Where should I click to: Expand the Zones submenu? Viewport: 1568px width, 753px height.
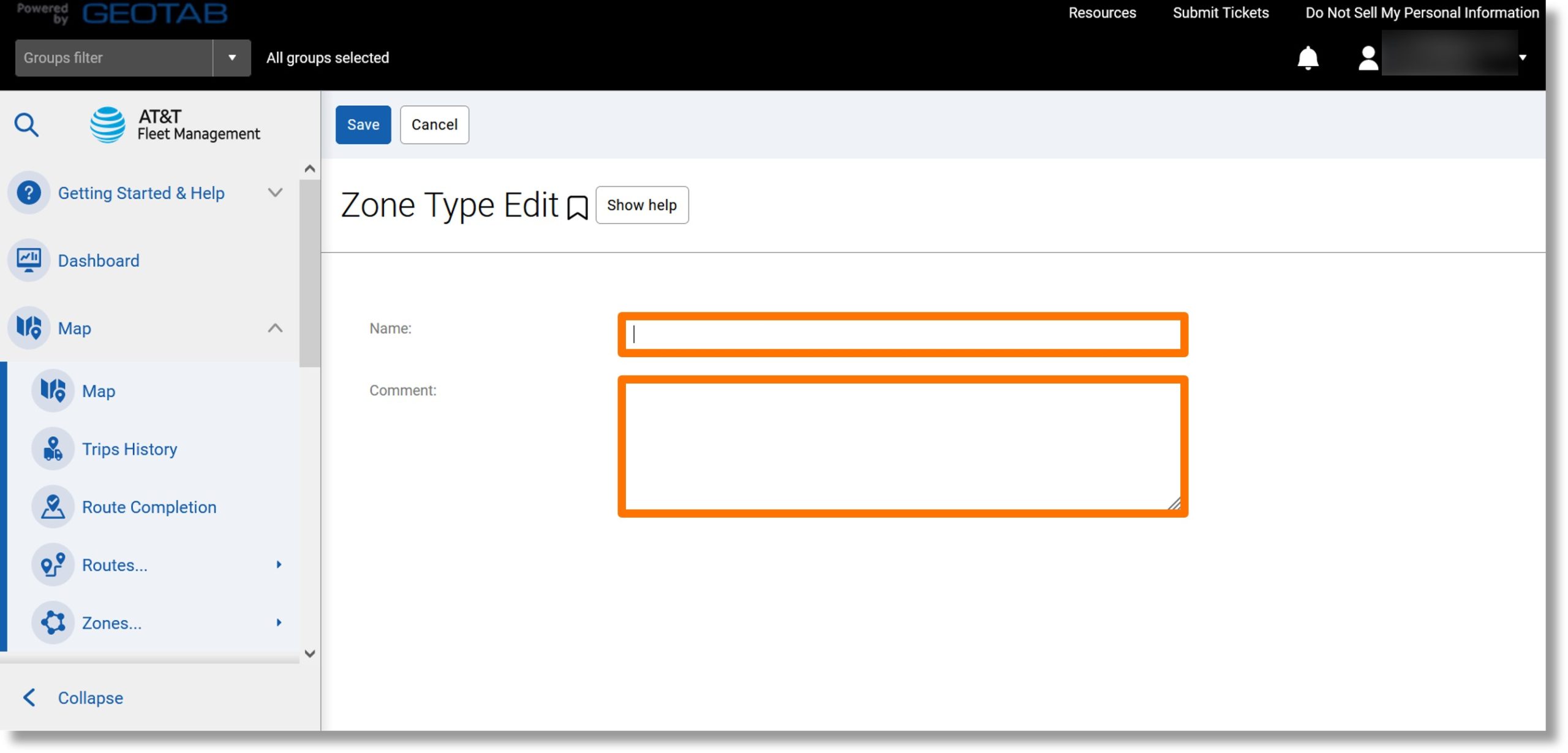(278, 621)
